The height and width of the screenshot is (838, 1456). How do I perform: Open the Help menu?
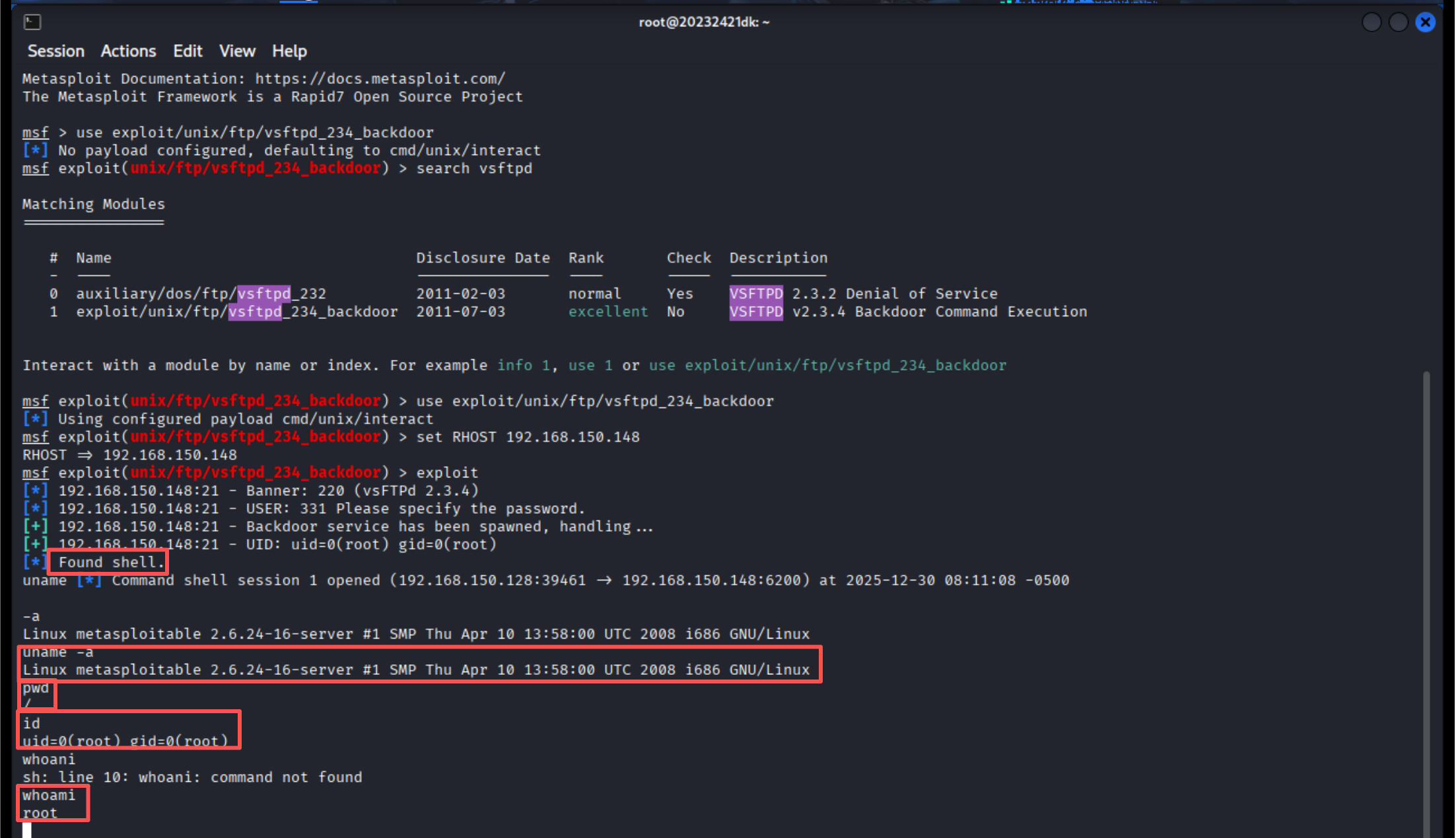tap(289, 52)
